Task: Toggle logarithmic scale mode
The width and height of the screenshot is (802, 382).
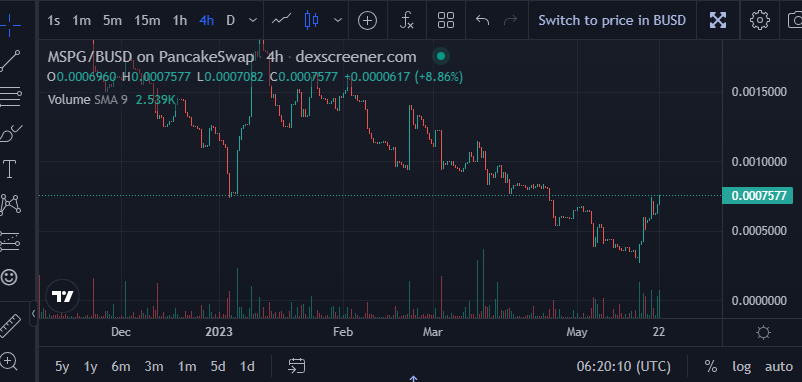Action: (741, 367)
